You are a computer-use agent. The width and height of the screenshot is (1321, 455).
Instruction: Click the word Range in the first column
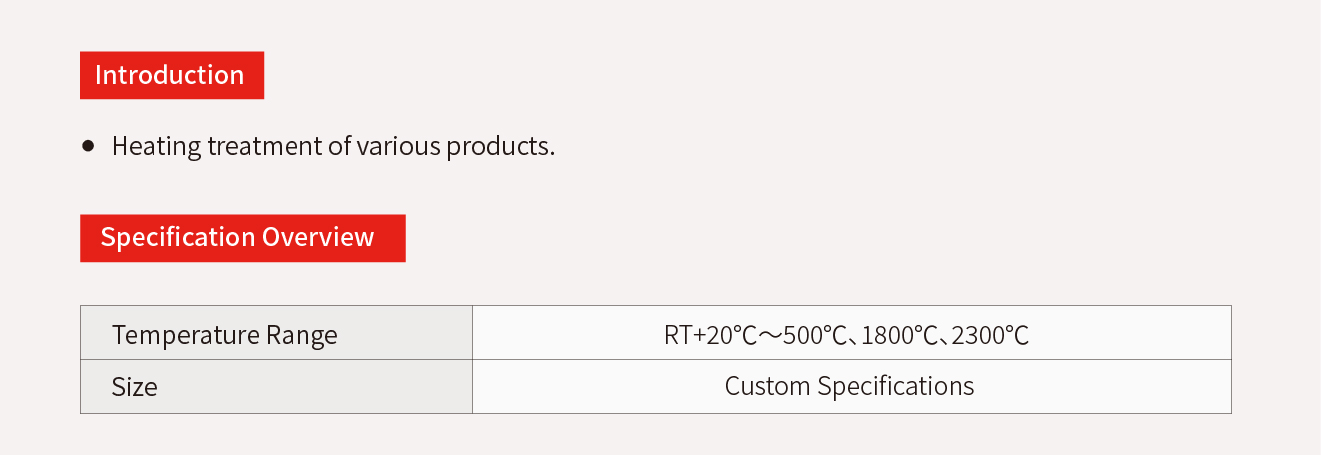(301, 336)
